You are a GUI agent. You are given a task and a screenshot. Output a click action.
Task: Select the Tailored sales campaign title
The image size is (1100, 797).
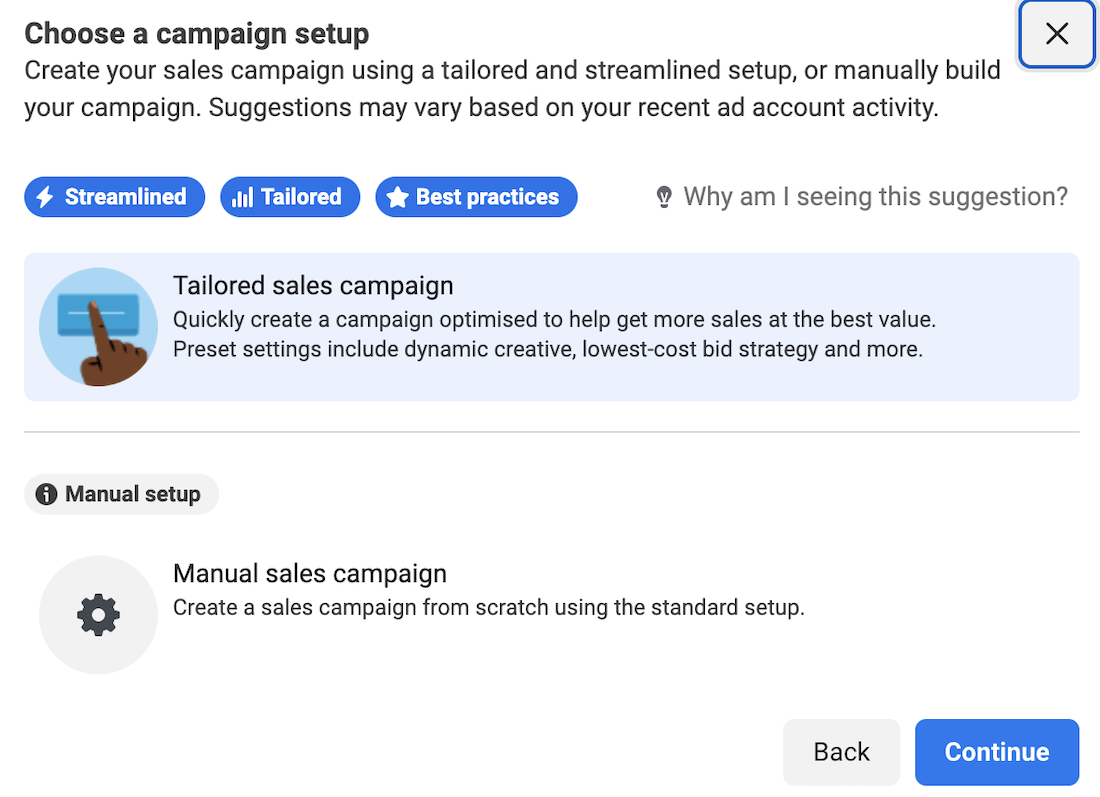[x=313, y=286]
